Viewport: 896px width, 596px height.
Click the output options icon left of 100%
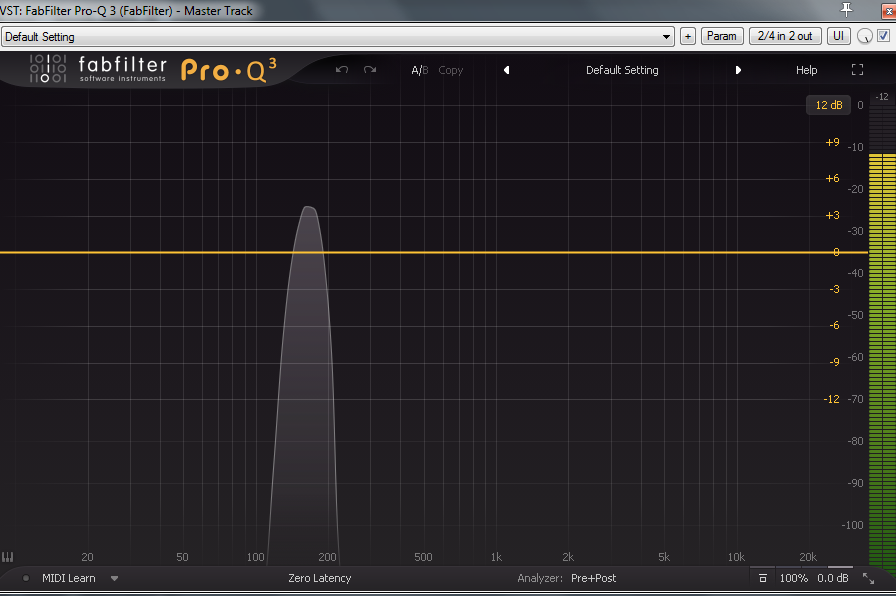click(762, 578)
